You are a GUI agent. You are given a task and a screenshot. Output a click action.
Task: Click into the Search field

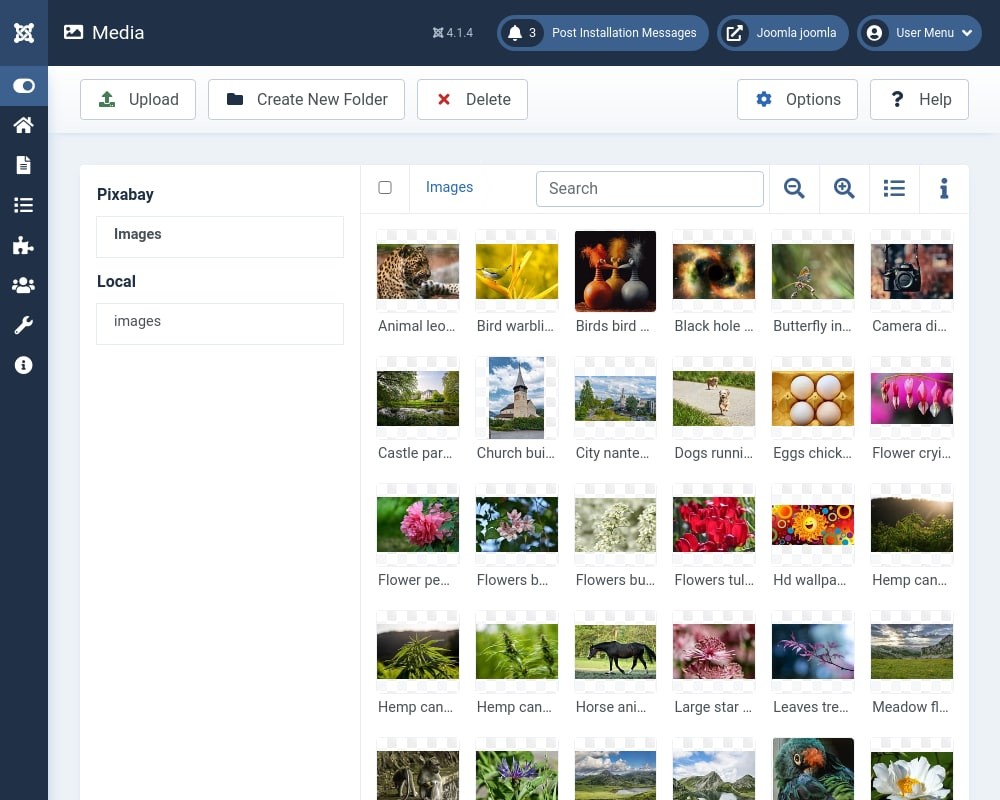[650, 189]
